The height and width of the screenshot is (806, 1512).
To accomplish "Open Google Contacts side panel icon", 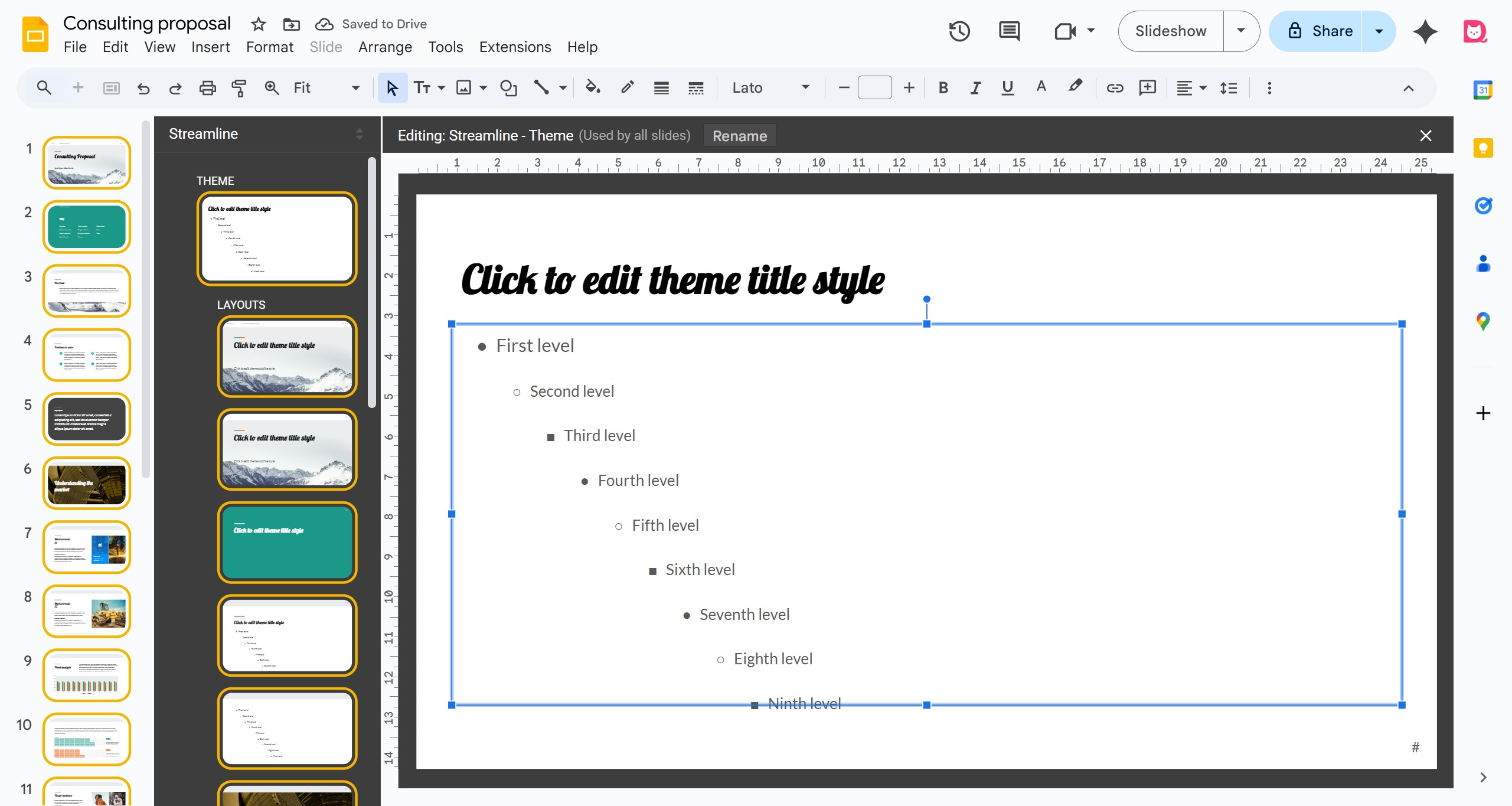I will pyautogui.click(x=1483, y=263).
